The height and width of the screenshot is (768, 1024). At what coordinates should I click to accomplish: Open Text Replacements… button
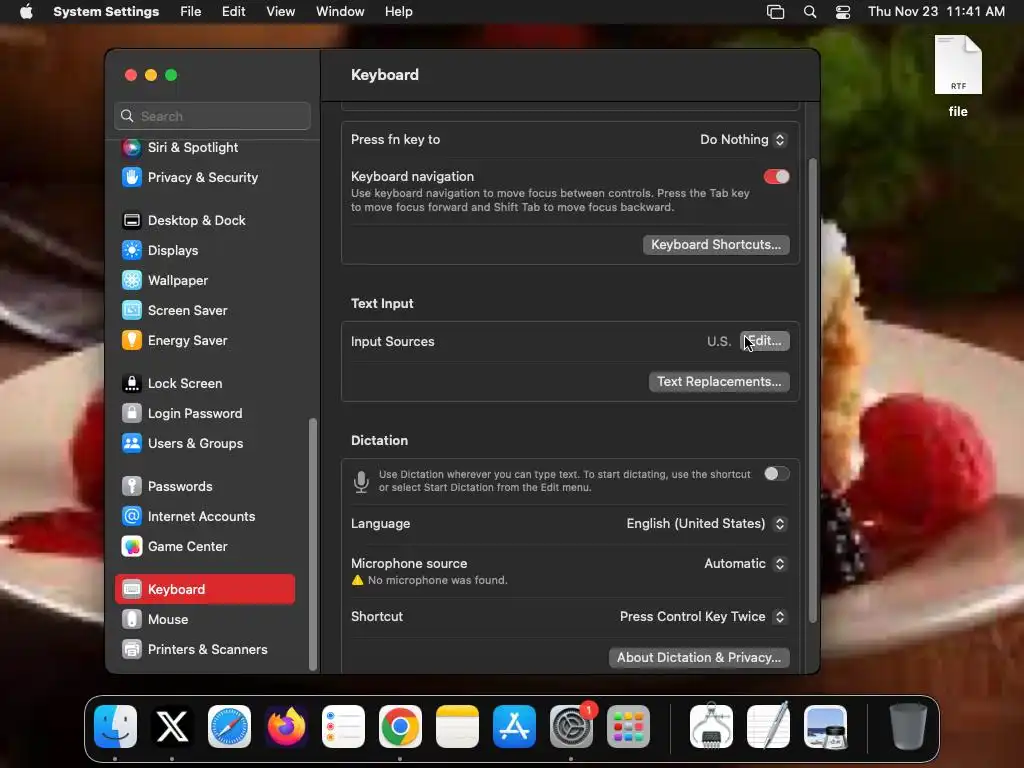click(719, 382)
